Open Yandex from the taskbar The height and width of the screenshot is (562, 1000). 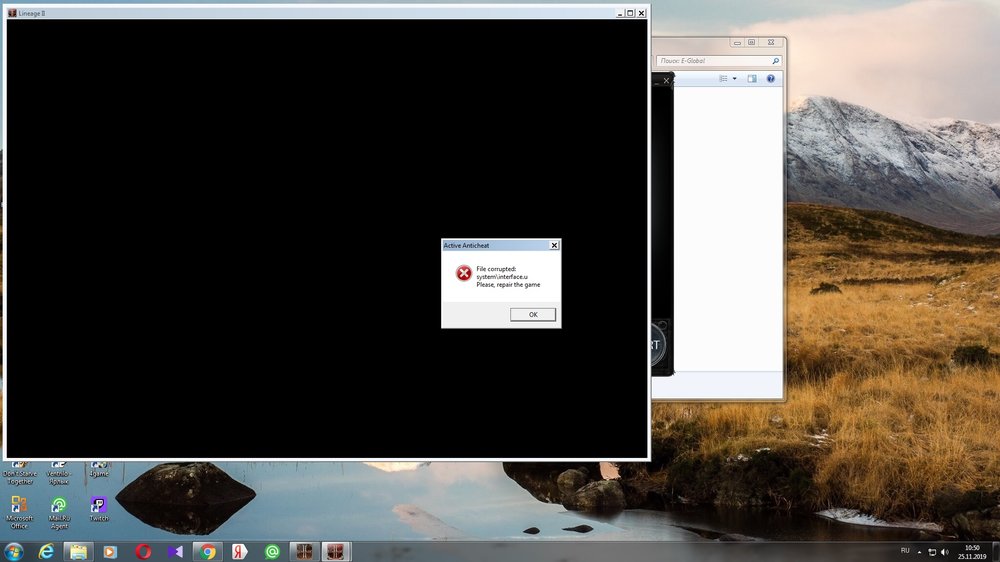[x=240, y=551]
